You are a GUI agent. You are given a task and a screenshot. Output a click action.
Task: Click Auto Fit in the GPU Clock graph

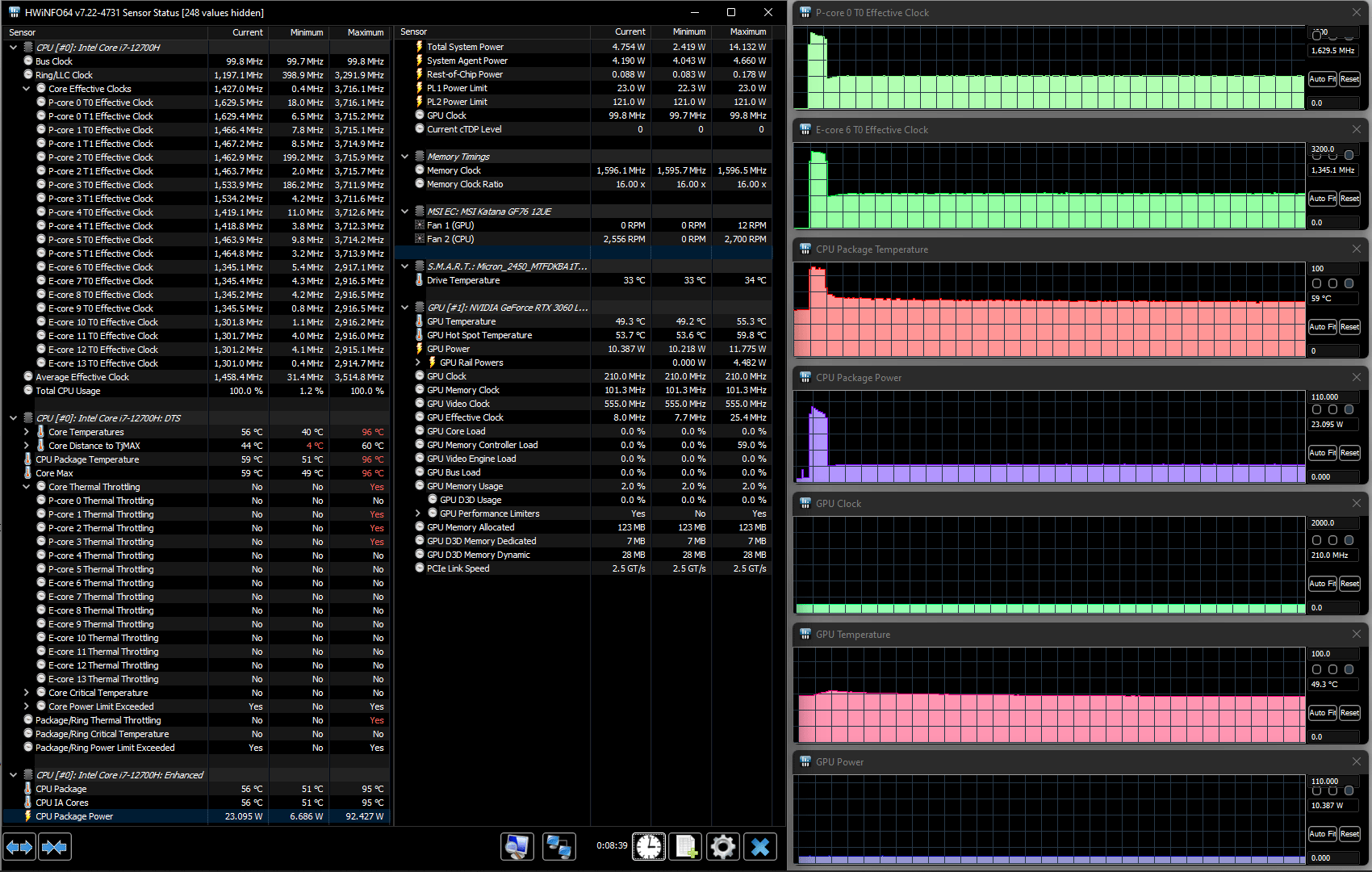coord(1322,584)
